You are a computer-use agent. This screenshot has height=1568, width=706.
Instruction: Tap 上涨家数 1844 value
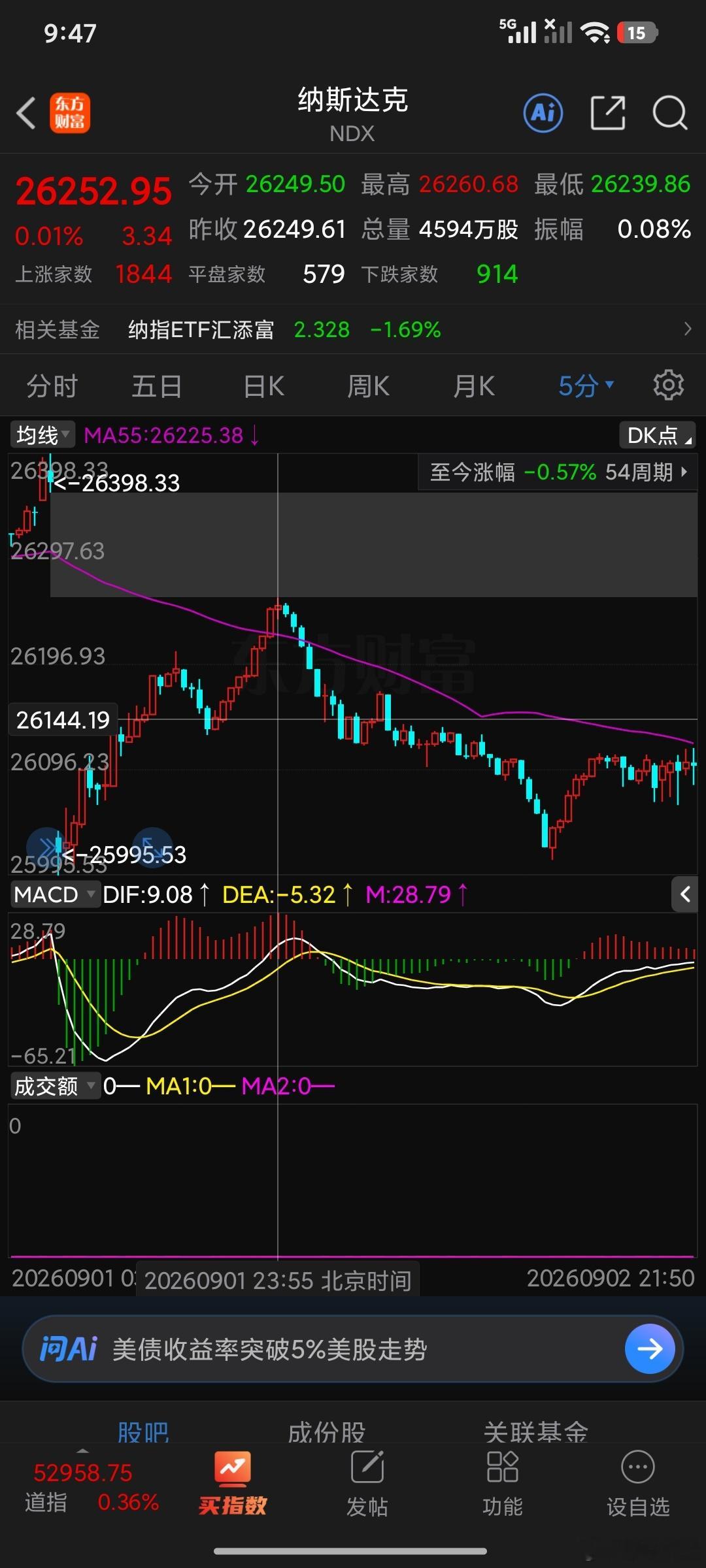tap(143, 274)
